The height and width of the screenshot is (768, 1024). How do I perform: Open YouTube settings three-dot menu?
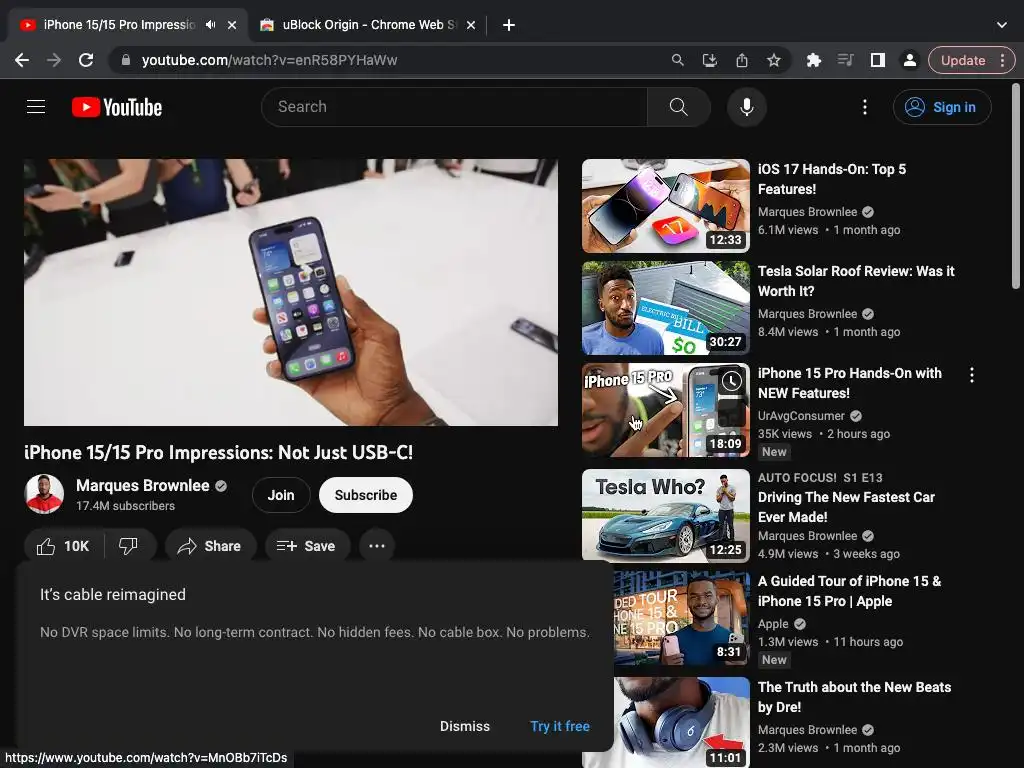pos(865,106)
